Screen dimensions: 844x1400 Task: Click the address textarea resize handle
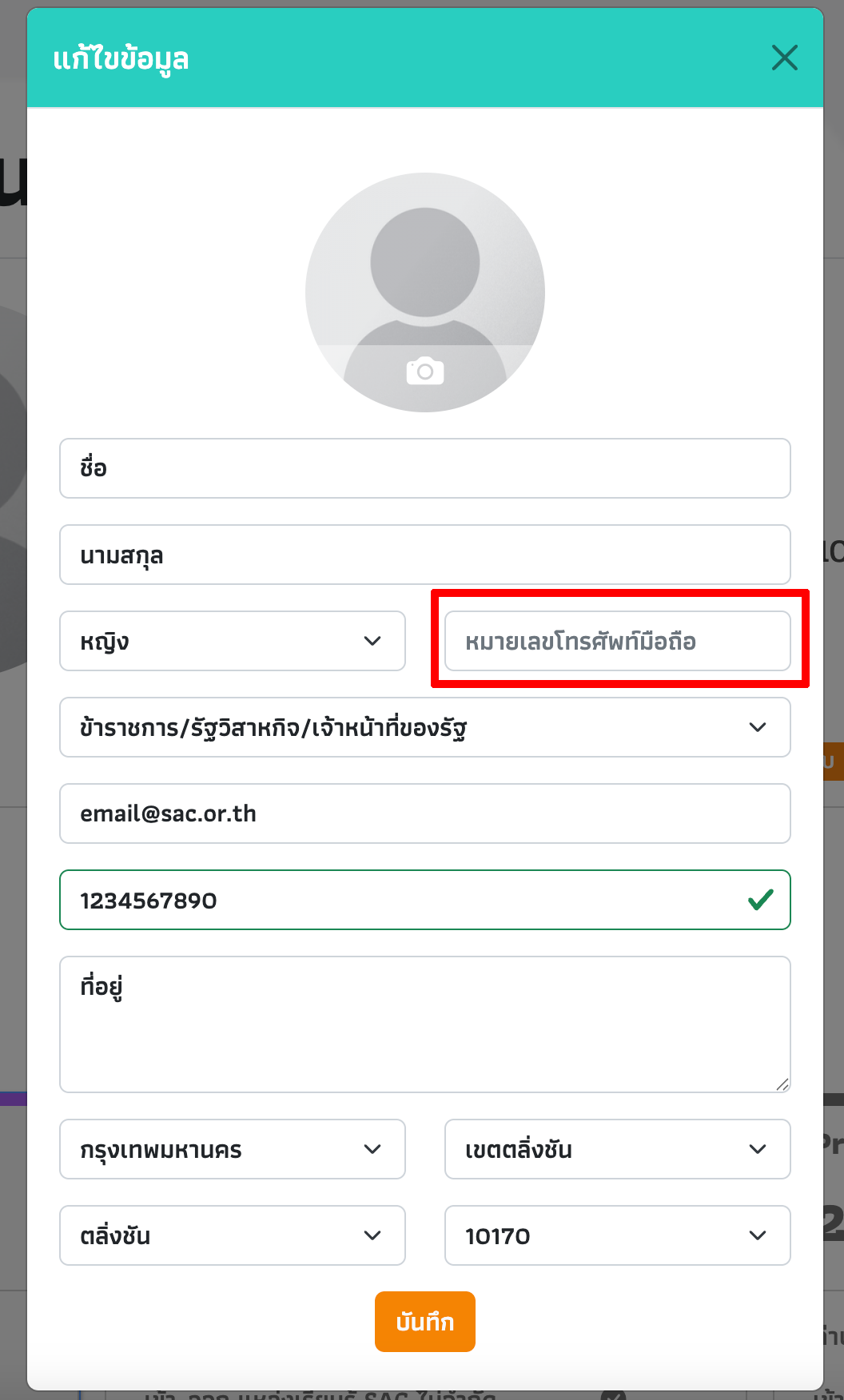782,1084
